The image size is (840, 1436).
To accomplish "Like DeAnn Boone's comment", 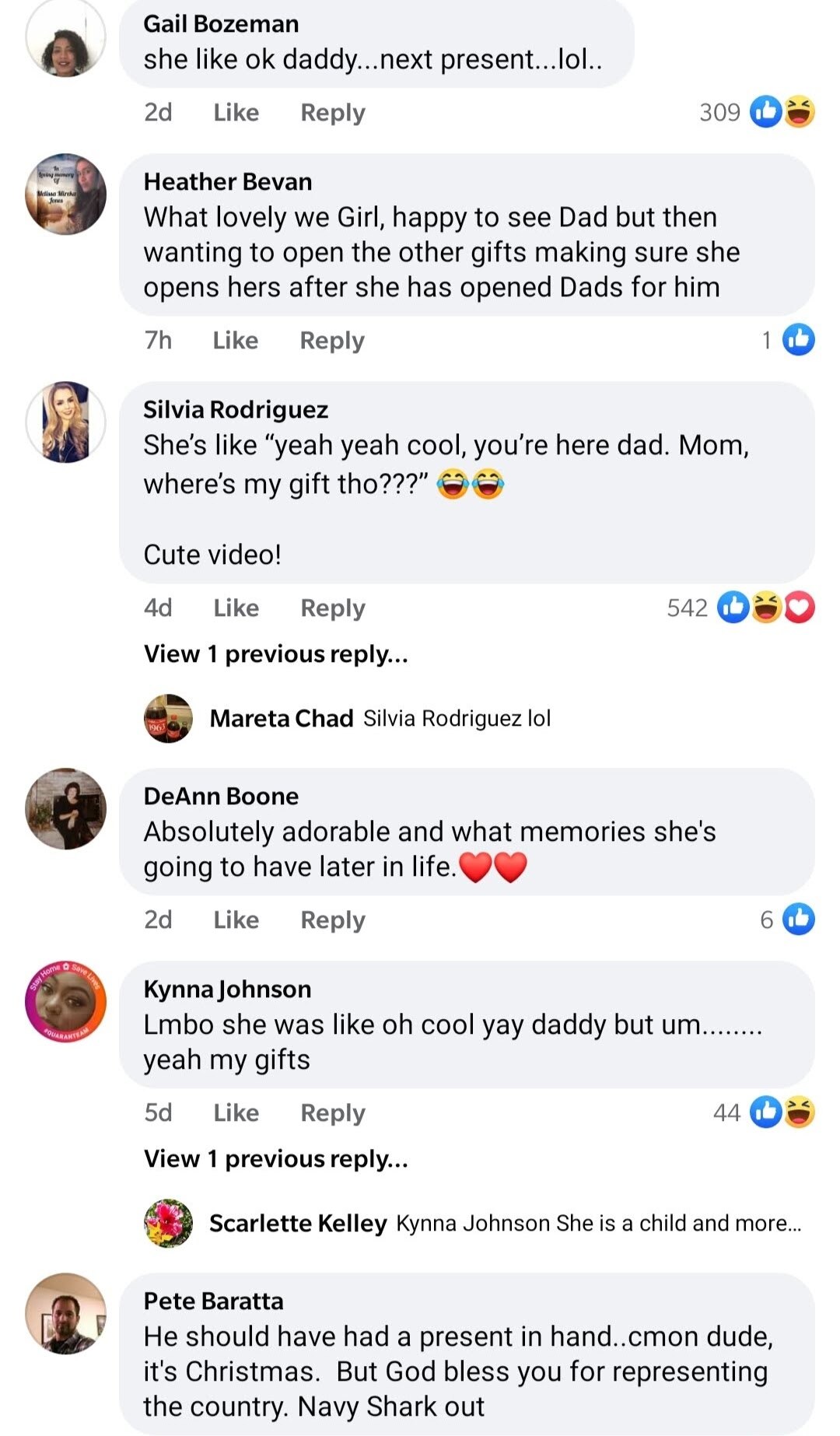I will point(236,920).
